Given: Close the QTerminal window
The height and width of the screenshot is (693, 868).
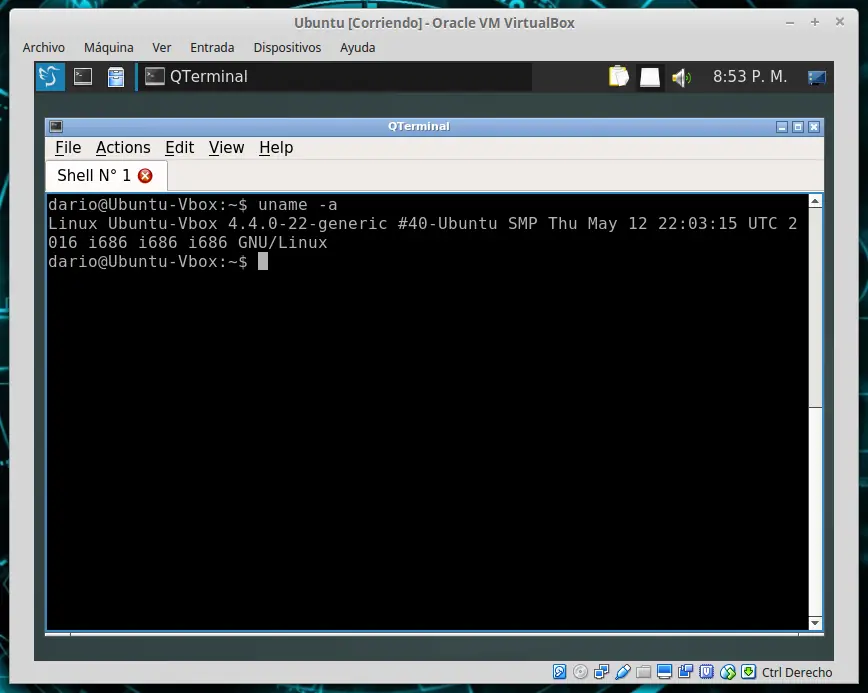Looking at the screenshot, I should [814, 127].
